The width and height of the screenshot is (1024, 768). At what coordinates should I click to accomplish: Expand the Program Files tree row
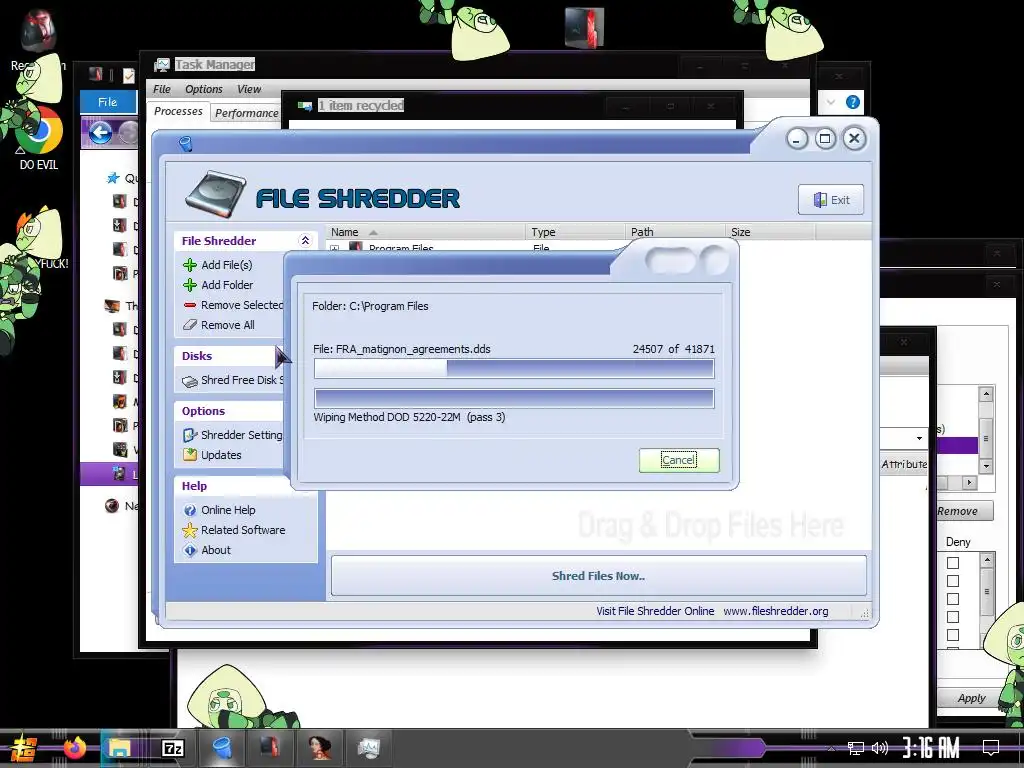point(335,248)
